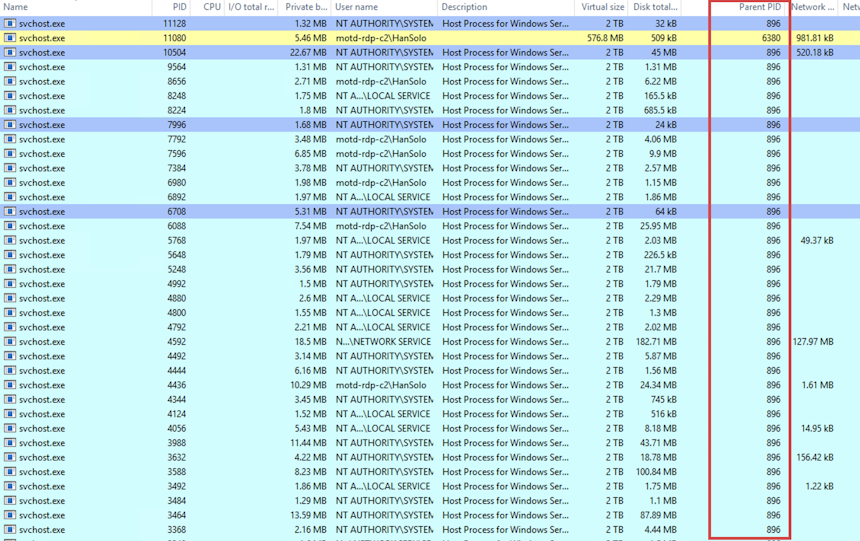Sort by the I/O total r... column header

[251, 7]
